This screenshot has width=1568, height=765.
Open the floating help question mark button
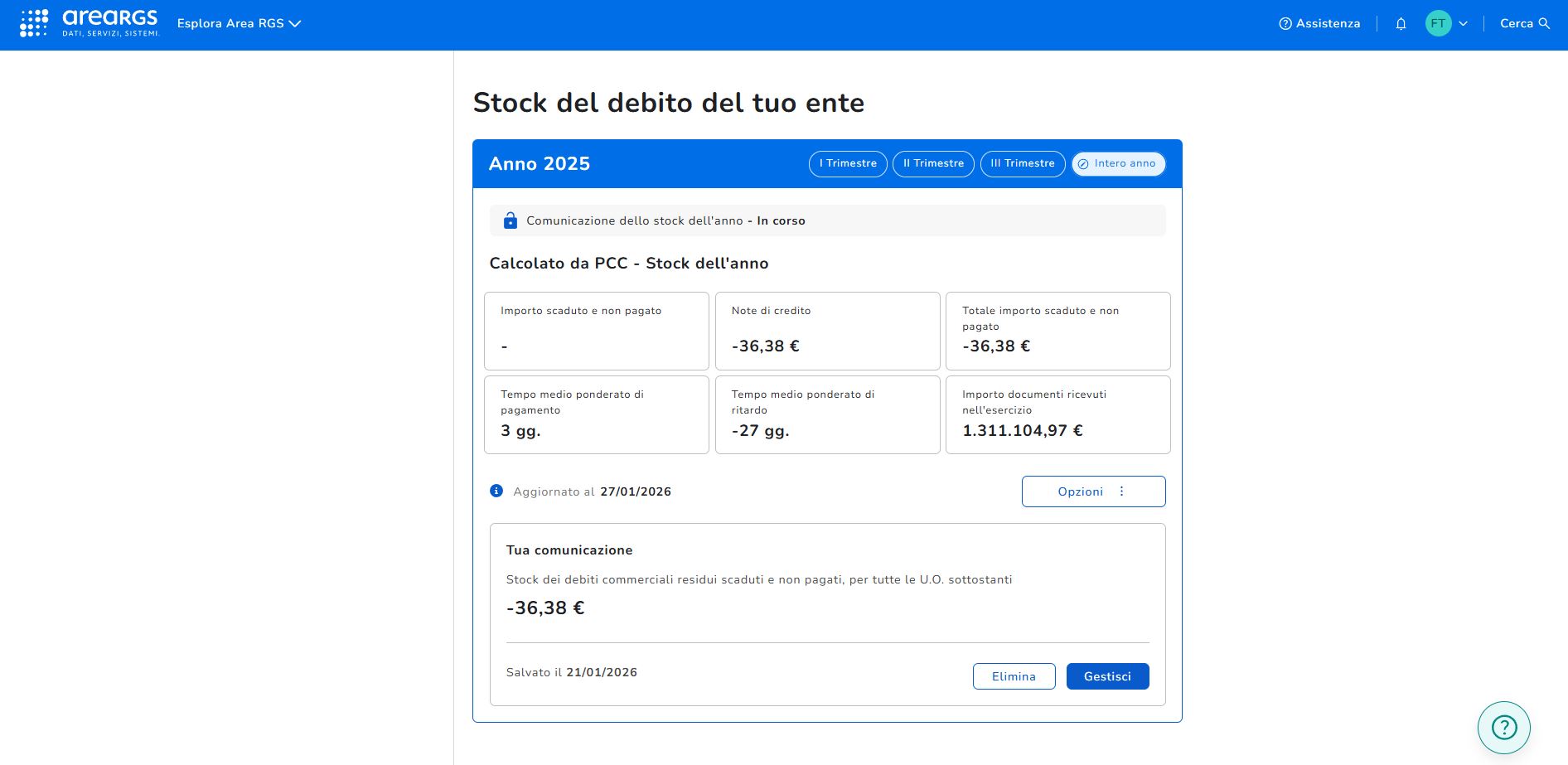1503,728
